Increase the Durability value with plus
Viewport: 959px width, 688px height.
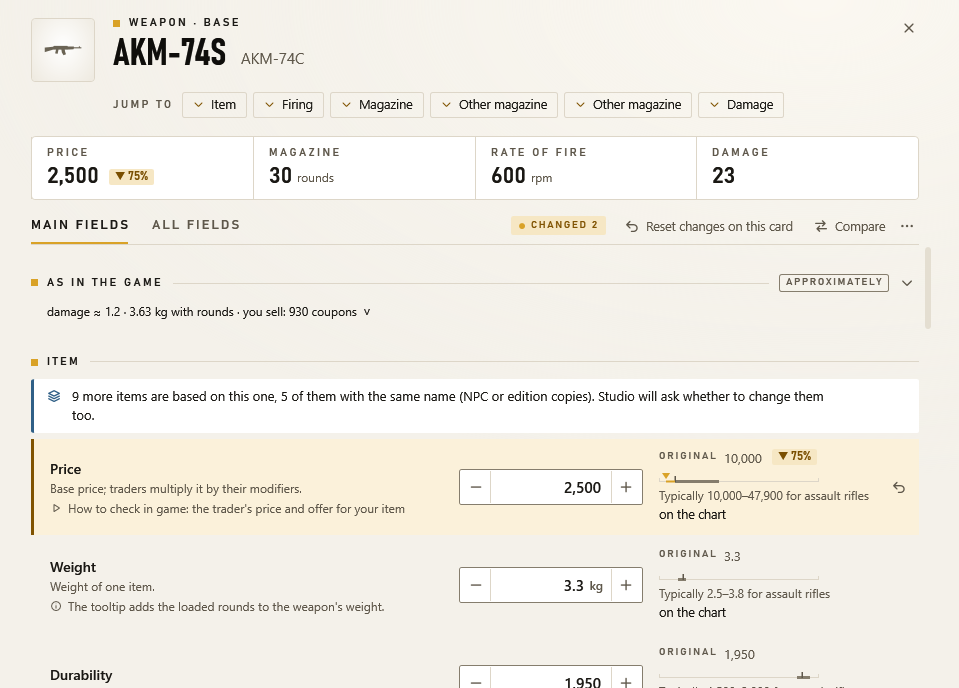(626, 678)
